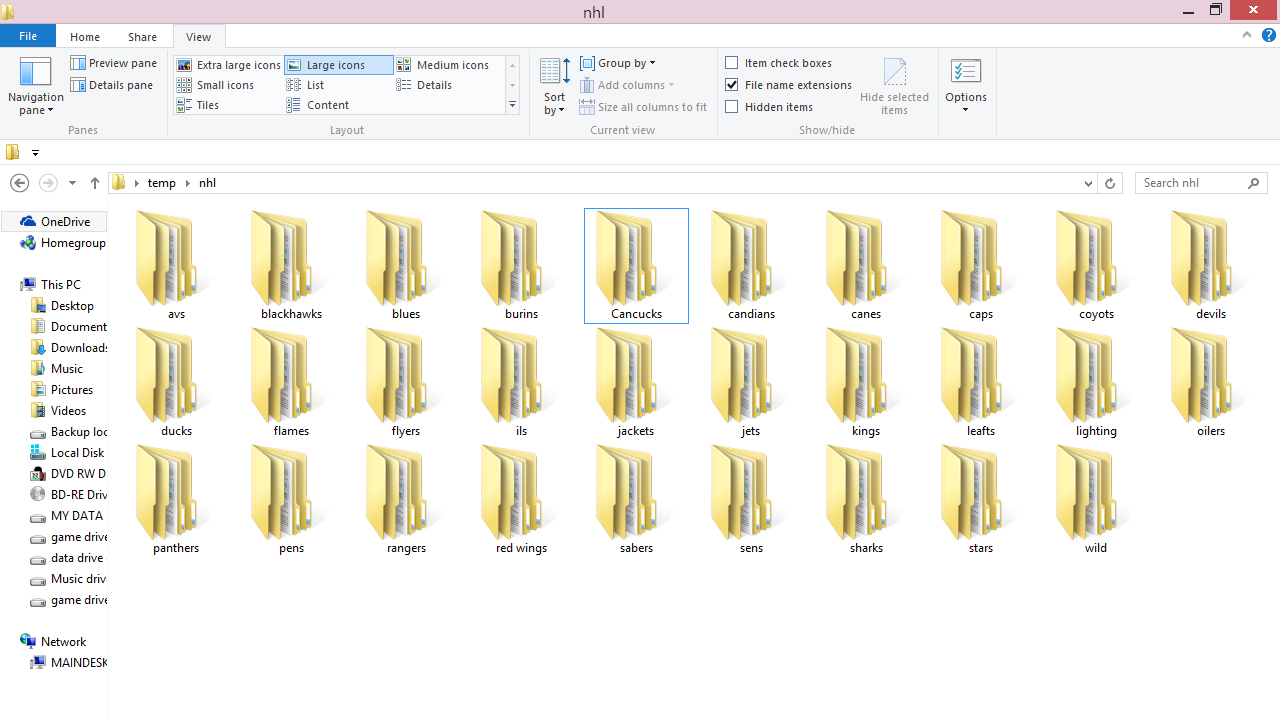This screenshot has width=1280, height=720.
Task: Select the kings folder
Action: click(x=866, y=382)
